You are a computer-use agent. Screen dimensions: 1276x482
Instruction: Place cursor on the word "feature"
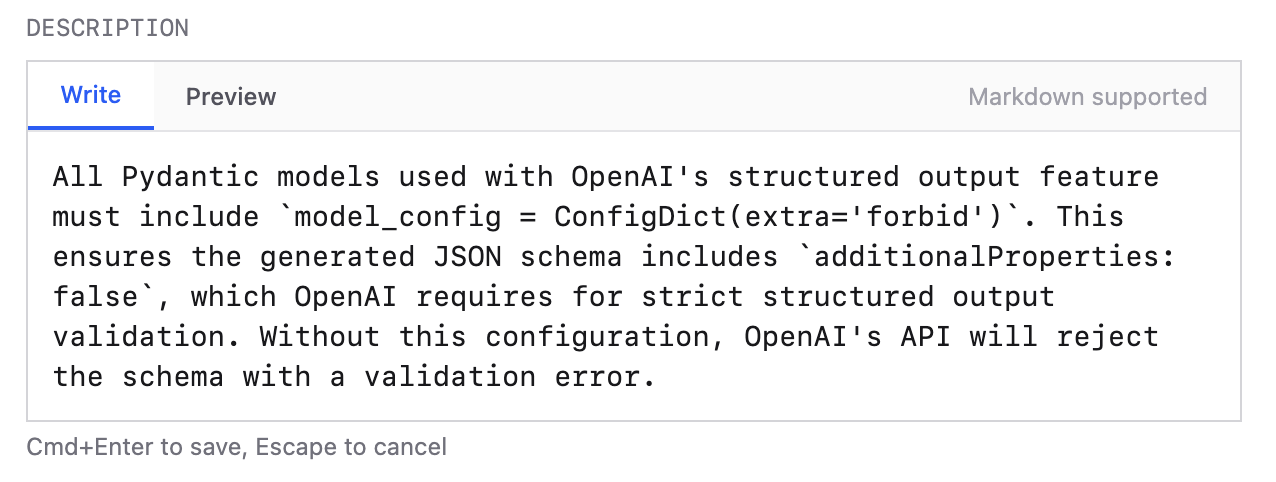pyautogui.click(x=1098, y=177)
